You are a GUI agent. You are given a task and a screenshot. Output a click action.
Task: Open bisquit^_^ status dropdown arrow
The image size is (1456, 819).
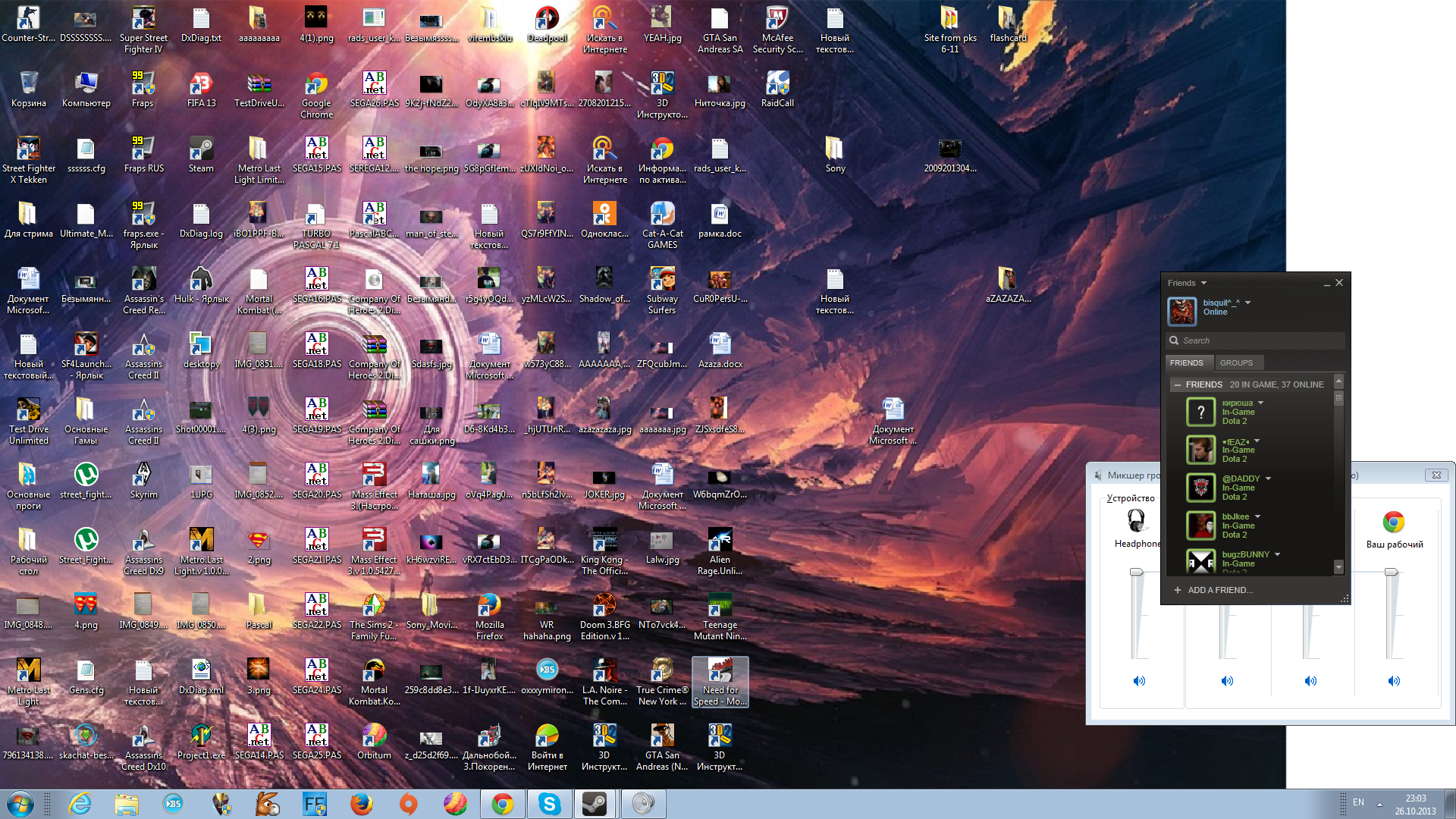pos(1248,303)
